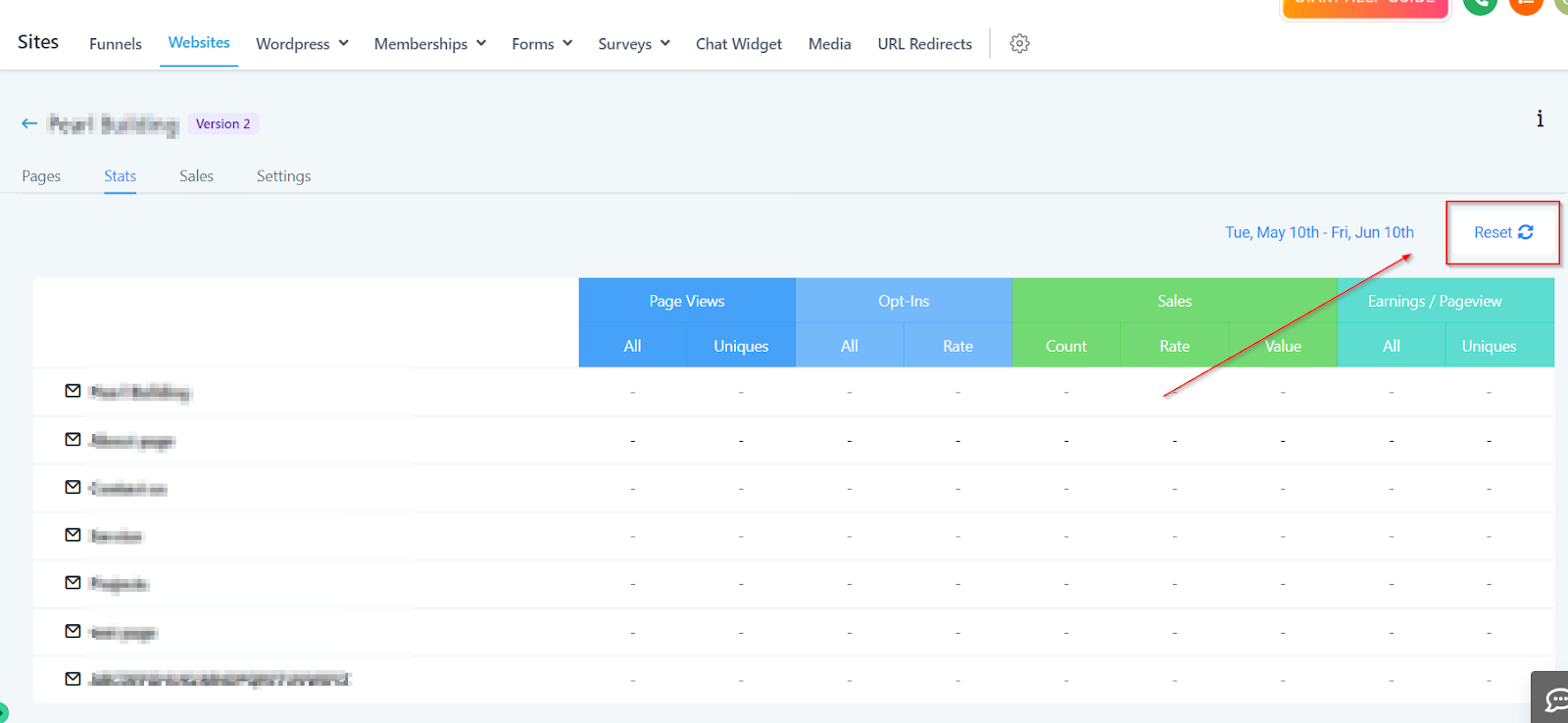This screenshot has height=723, width=1568.
Task: Click the envelope icon on the last page row
Action: pos(73,678)
